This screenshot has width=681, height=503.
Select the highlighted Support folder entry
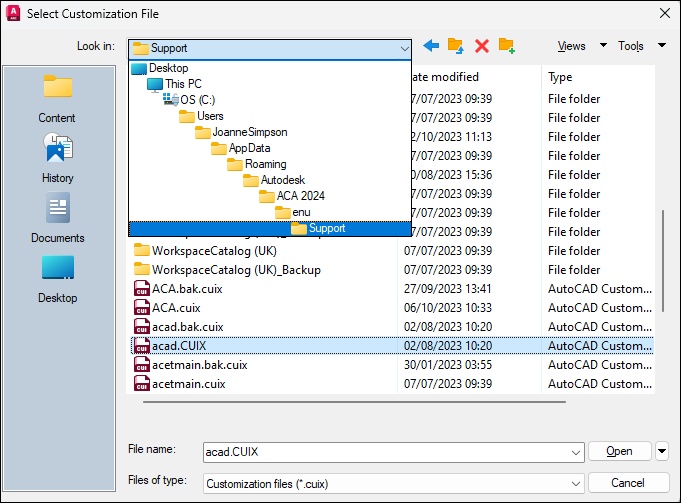(270, 228)
